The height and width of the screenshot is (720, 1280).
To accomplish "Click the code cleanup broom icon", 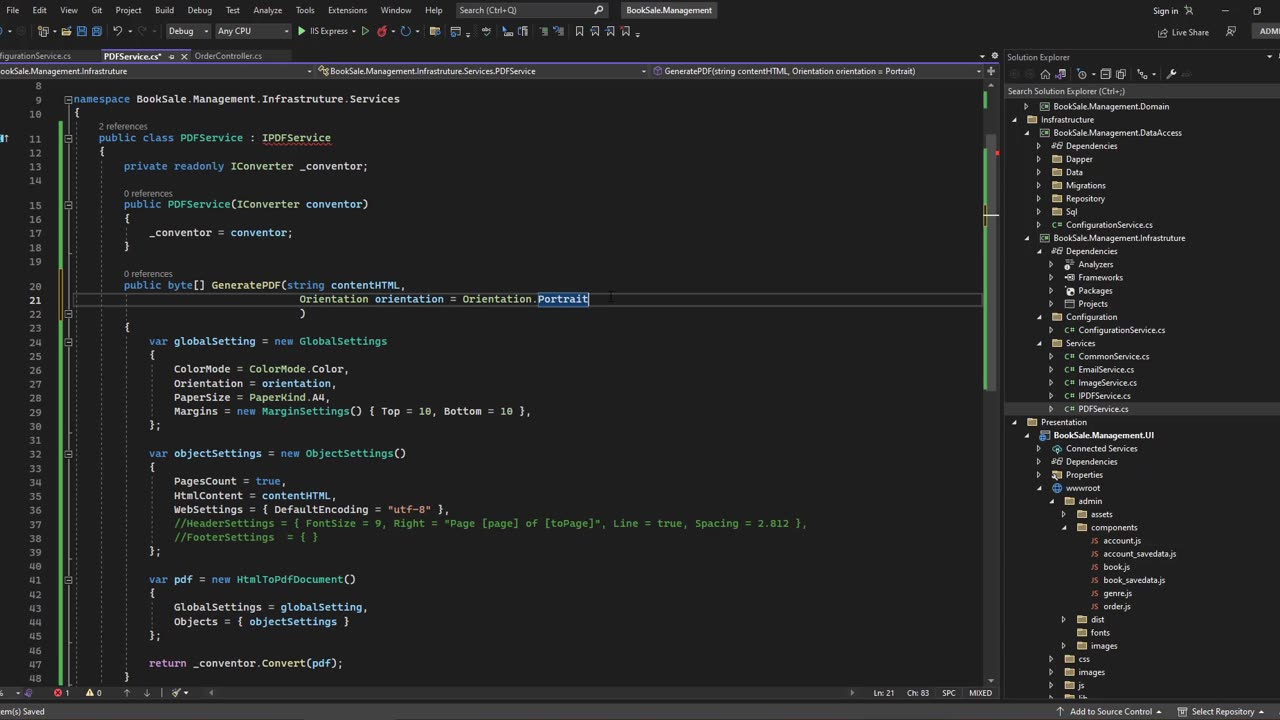I will pos(176,693).
